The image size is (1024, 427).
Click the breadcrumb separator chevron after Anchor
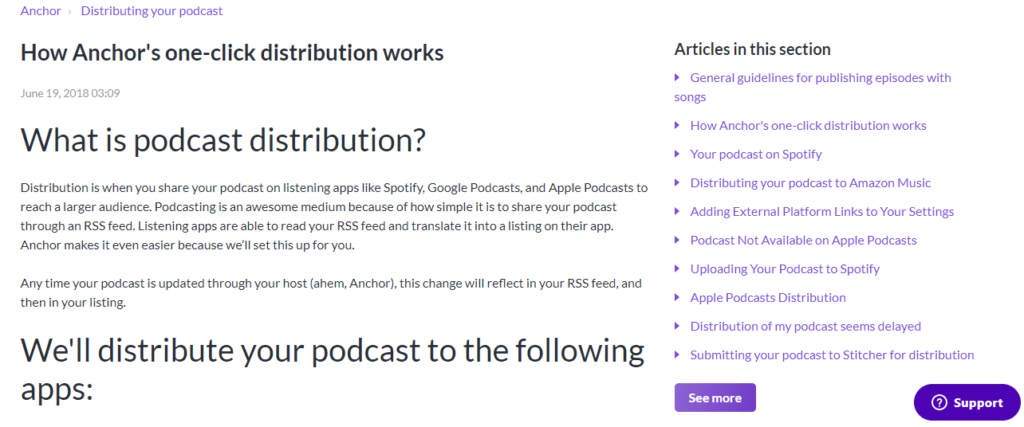tap(70, 11)
